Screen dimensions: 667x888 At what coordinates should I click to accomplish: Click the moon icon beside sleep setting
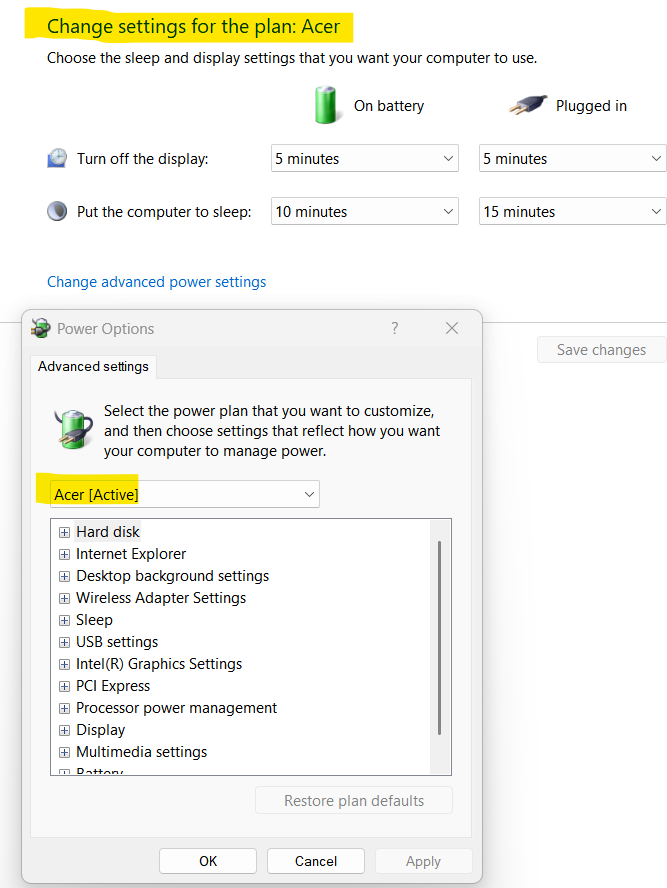(57, 211)
